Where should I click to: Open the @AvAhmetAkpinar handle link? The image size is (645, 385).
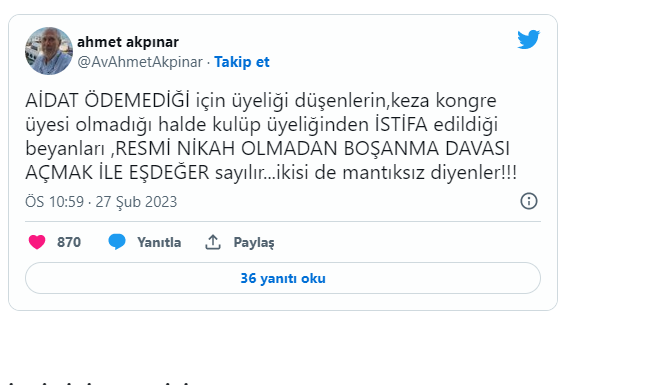pos(140,62)
